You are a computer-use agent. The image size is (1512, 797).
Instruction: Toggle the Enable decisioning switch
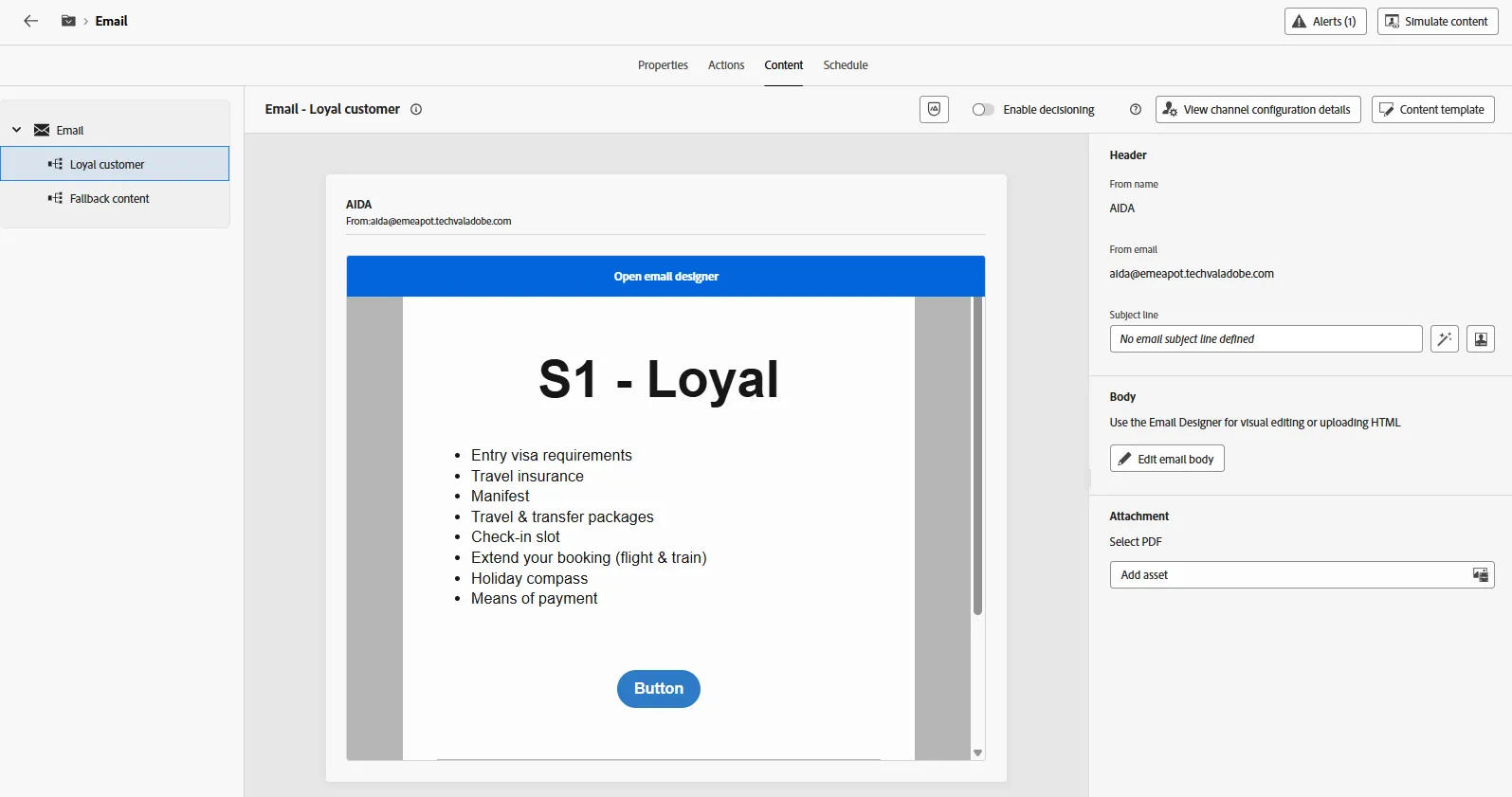pos(983,109)
